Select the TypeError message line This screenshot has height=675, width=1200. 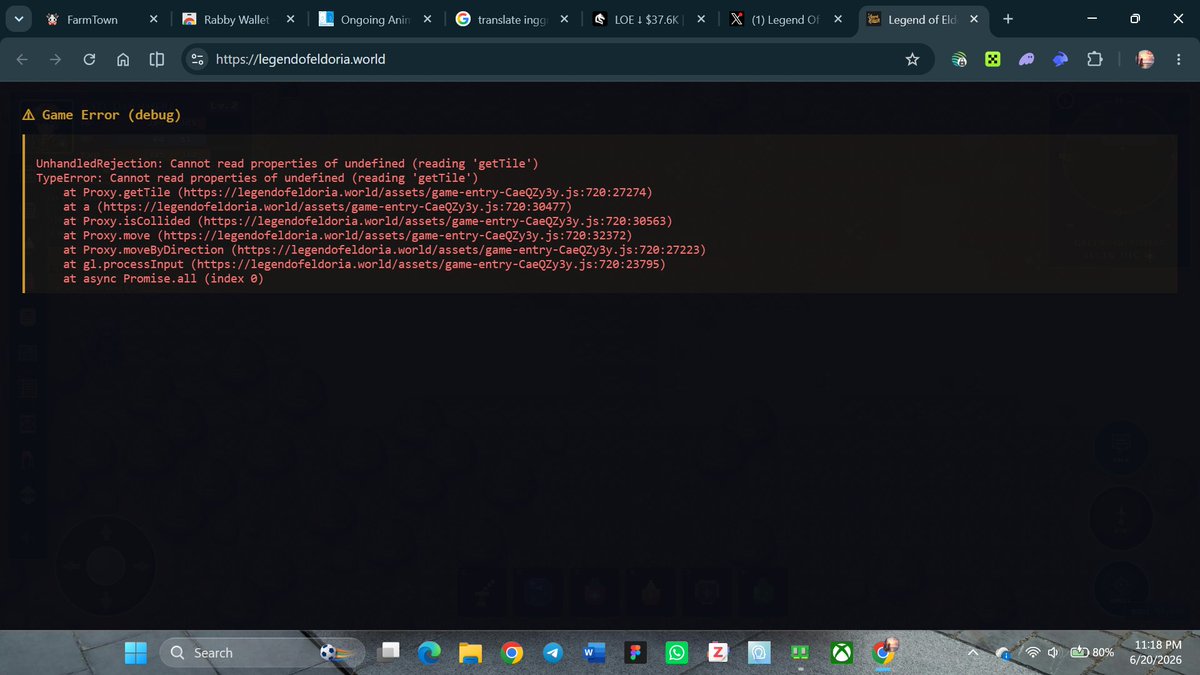257,177
